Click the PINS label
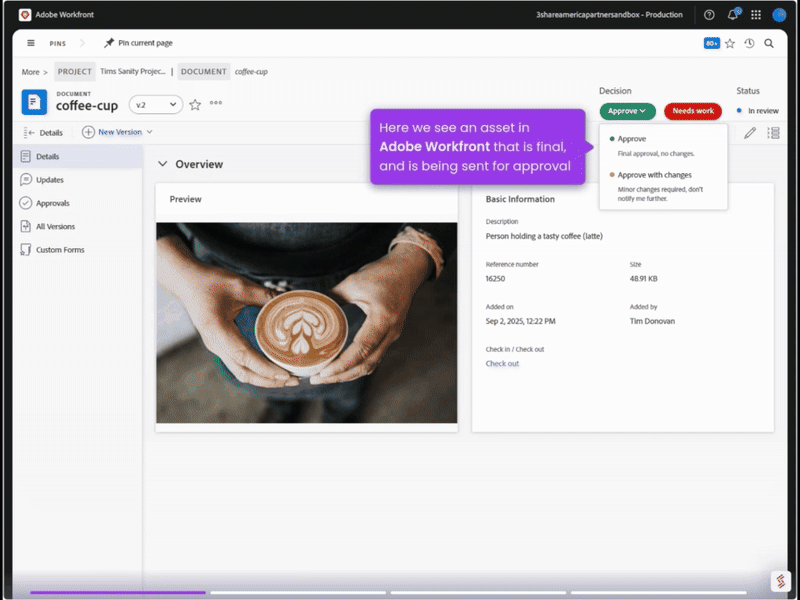The height and width of the screenshot is (600, 800). point(58,43)
